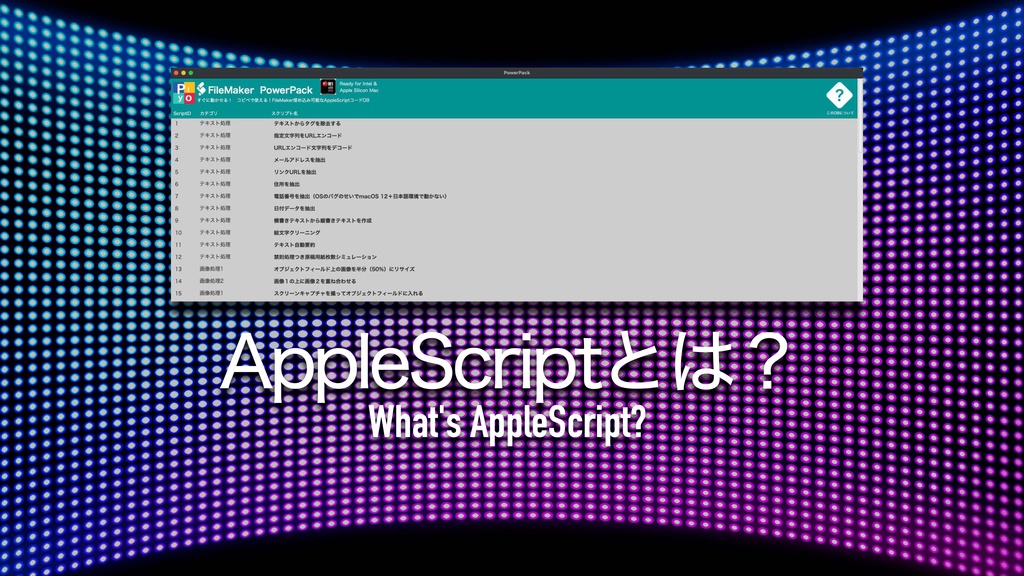Select script 指定文字列をURLエンコード
Screen dimensions: 1024x576
coord(308,136)
